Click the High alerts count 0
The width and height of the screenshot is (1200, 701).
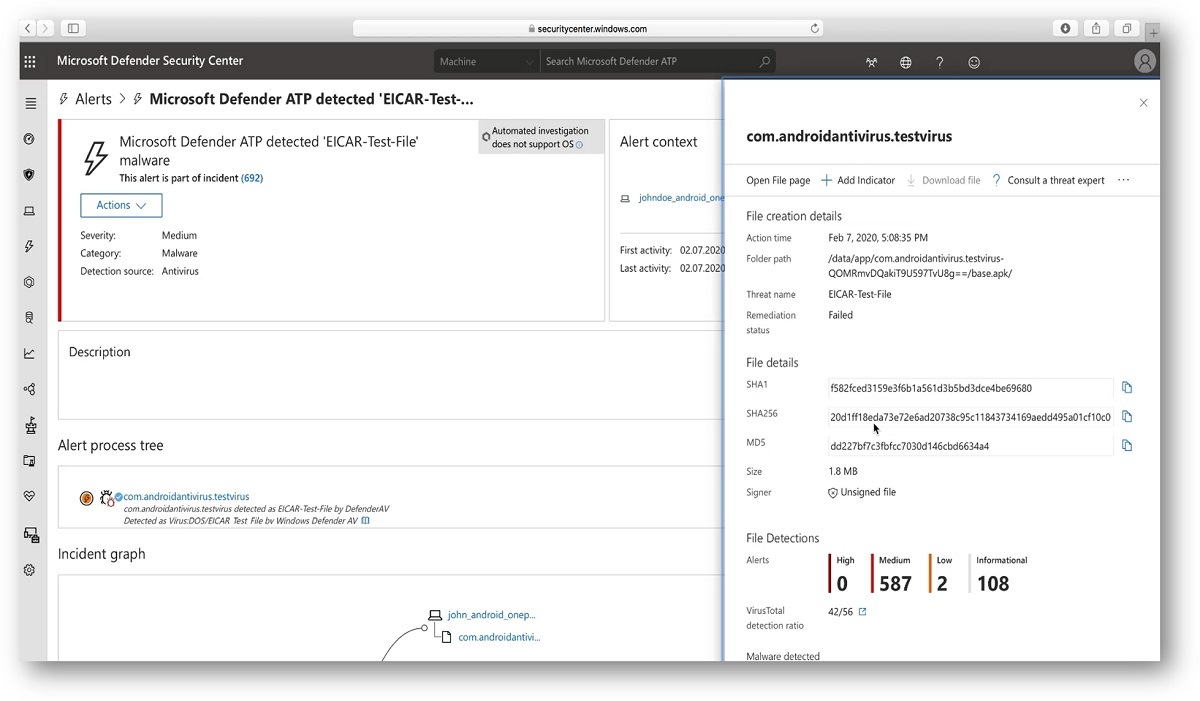(842, 583)
